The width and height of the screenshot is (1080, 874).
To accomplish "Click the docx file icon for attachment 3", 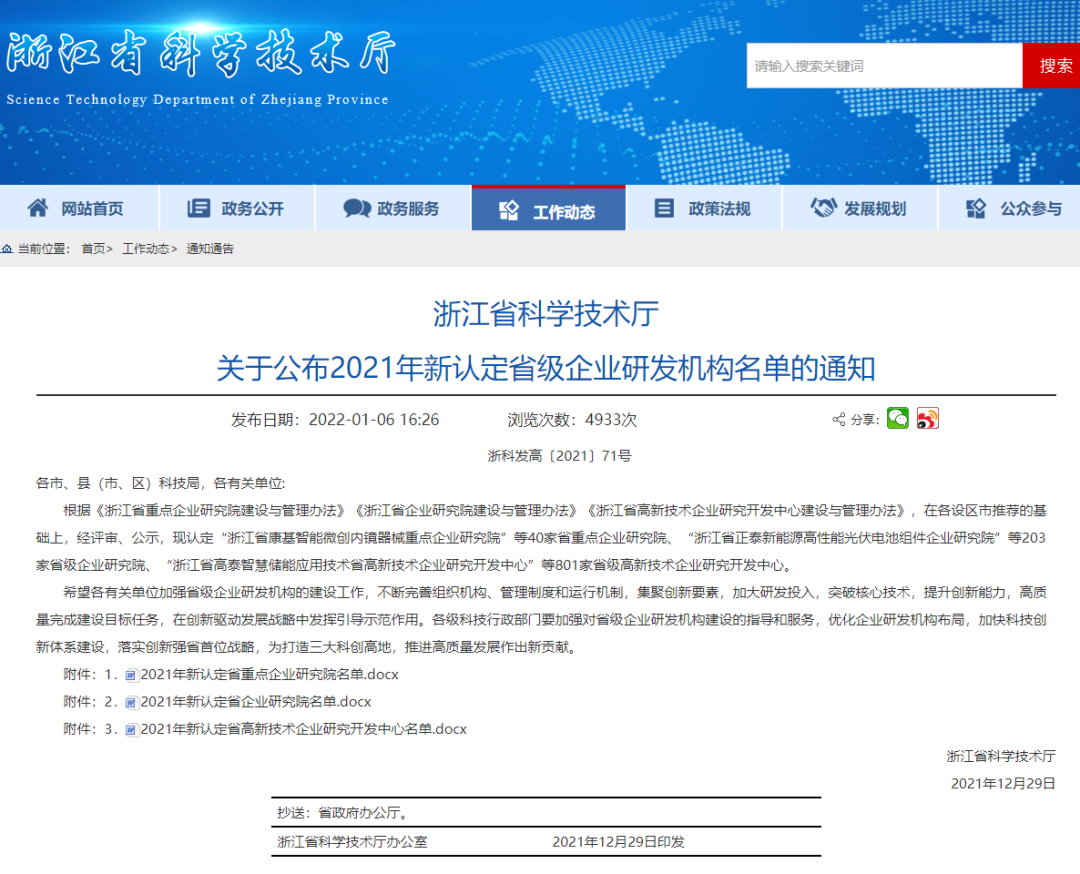I will pos(132,730).
